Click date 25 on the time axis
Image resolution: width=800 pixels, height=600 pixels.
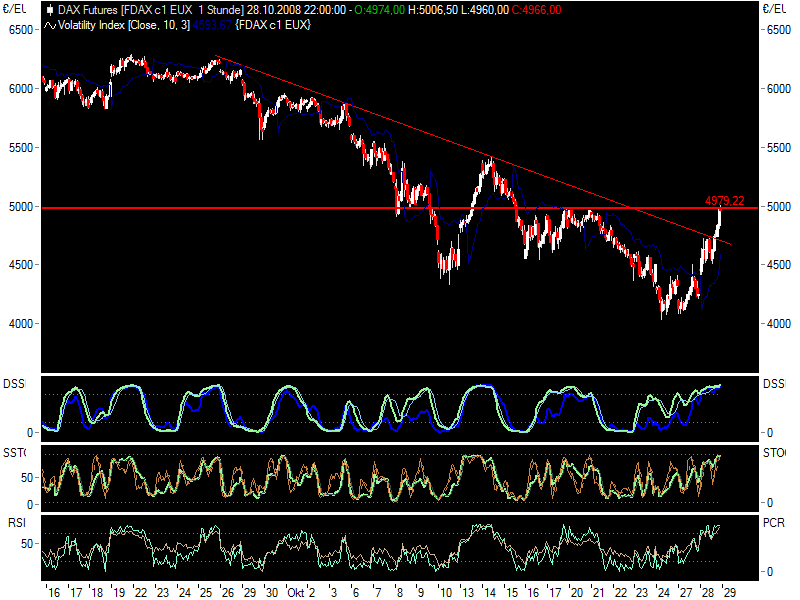pyautogui.click(x=206, y=593)
